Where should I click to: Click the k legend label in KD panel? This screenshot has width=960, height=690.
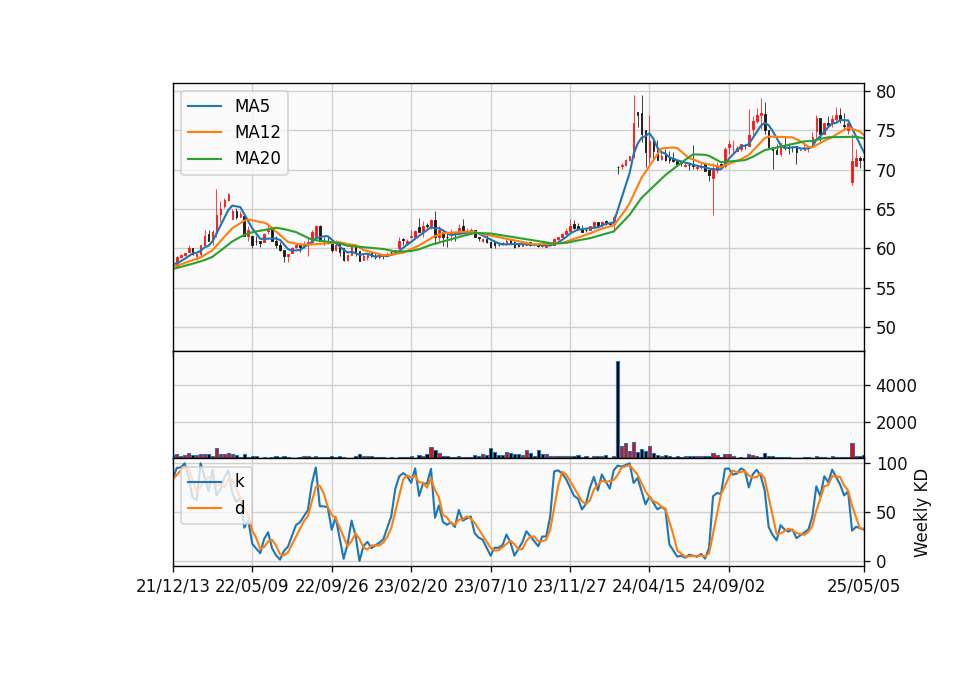tap(239, 481)
